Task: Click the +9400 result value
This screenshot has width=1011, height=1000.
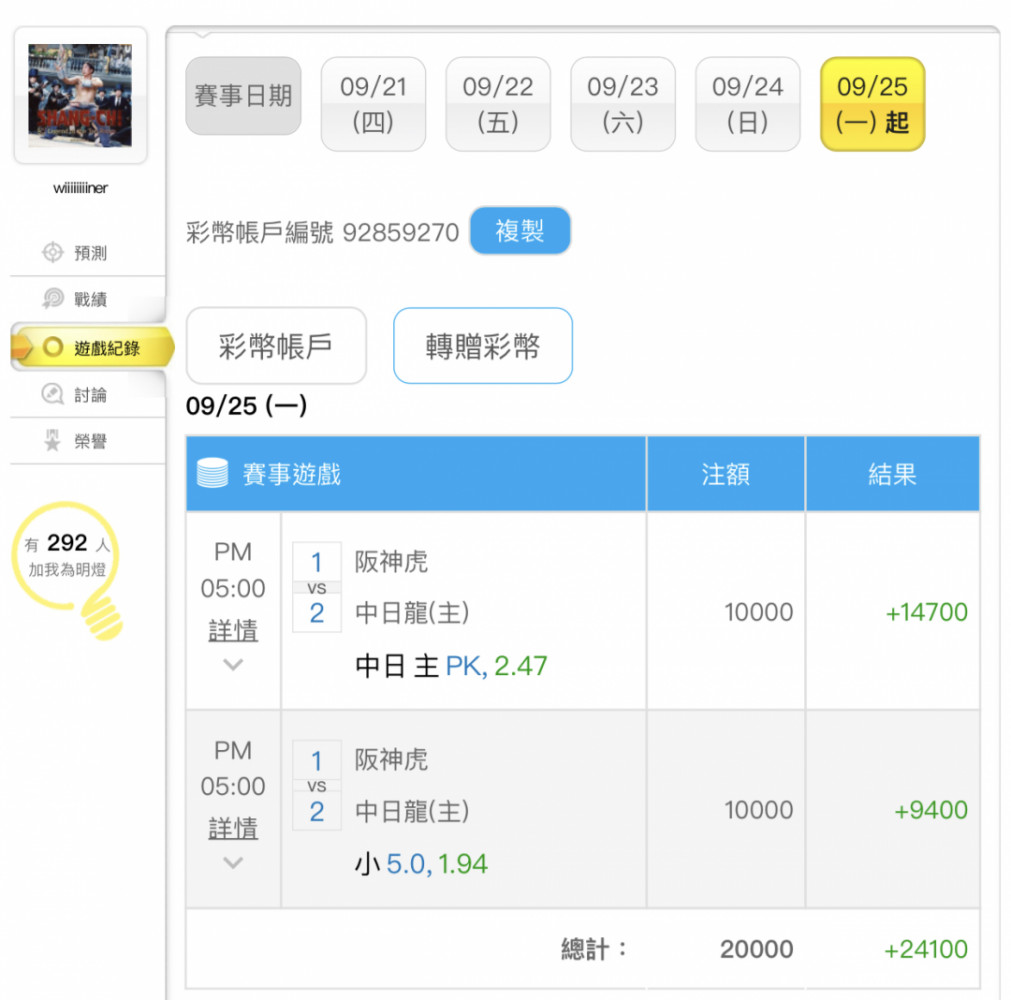Action: coord(930,810)
